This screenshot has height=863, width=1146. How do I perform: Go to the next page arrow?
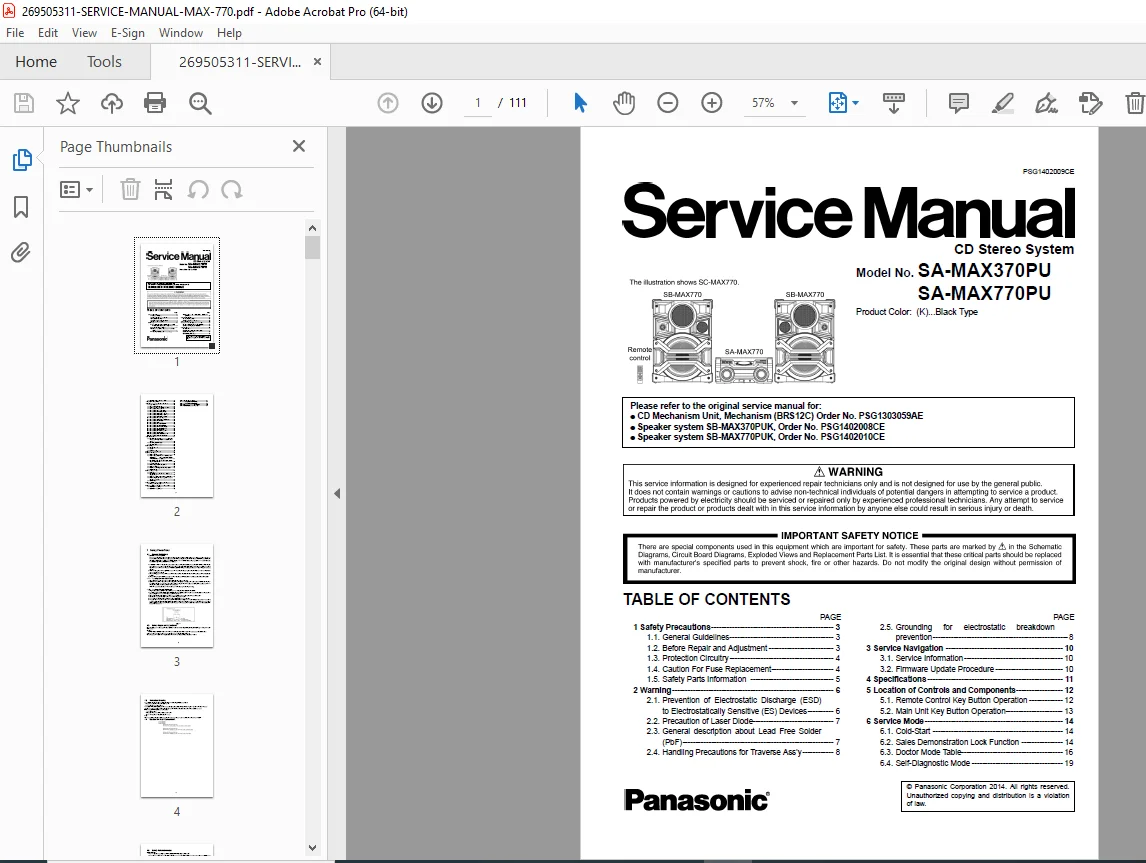pyautogui.click(x=432, y=103)
